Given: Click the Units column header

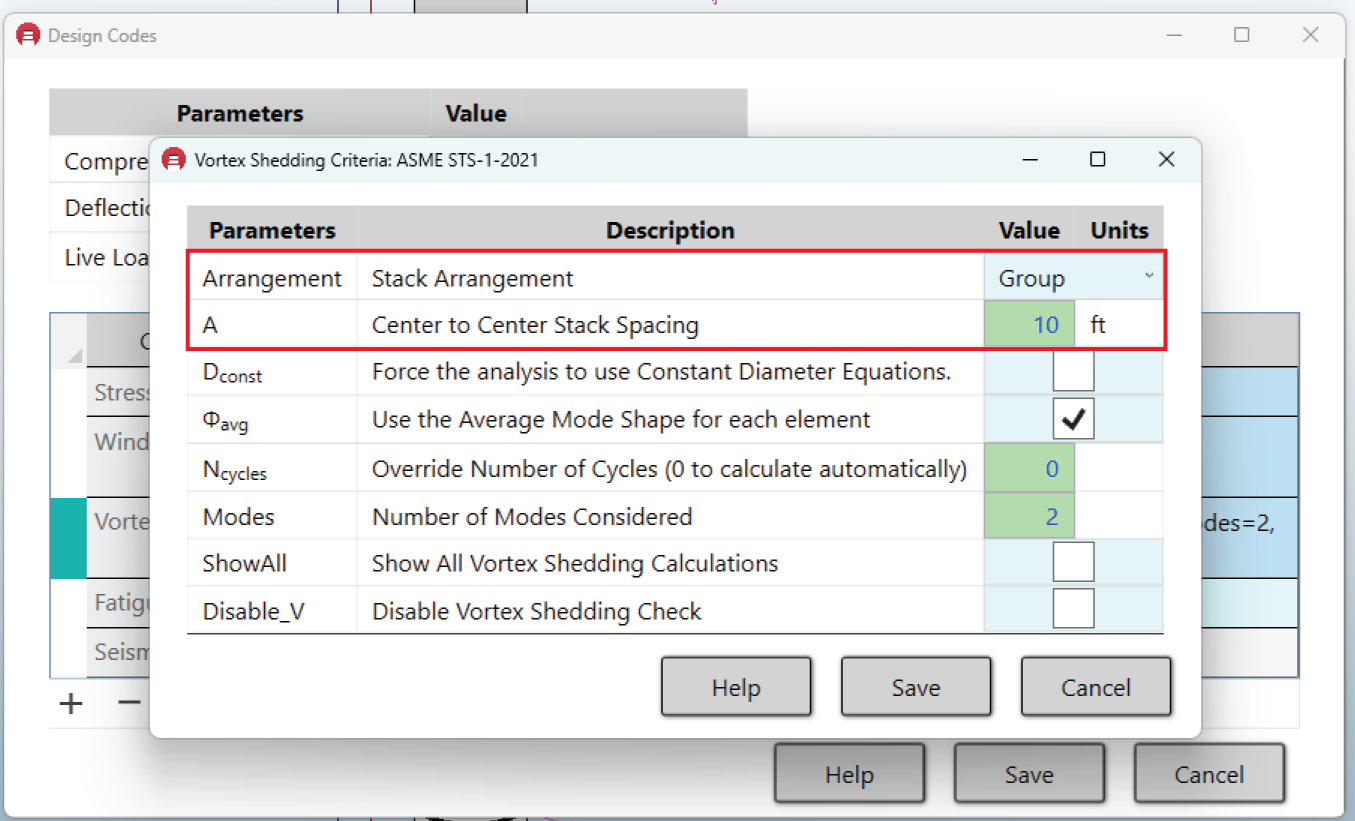Looking at the screenshot, I should tap(1119, 230).
